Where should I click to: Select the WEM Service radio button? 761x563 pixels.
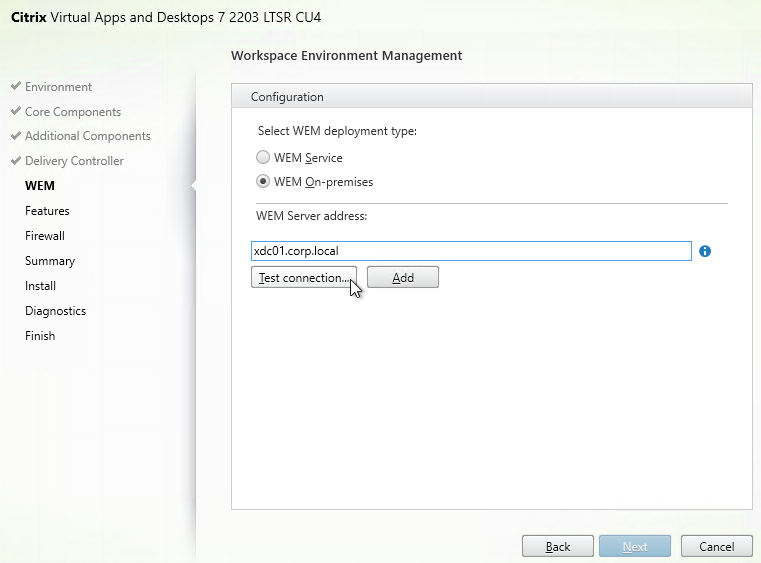[263, 157]
